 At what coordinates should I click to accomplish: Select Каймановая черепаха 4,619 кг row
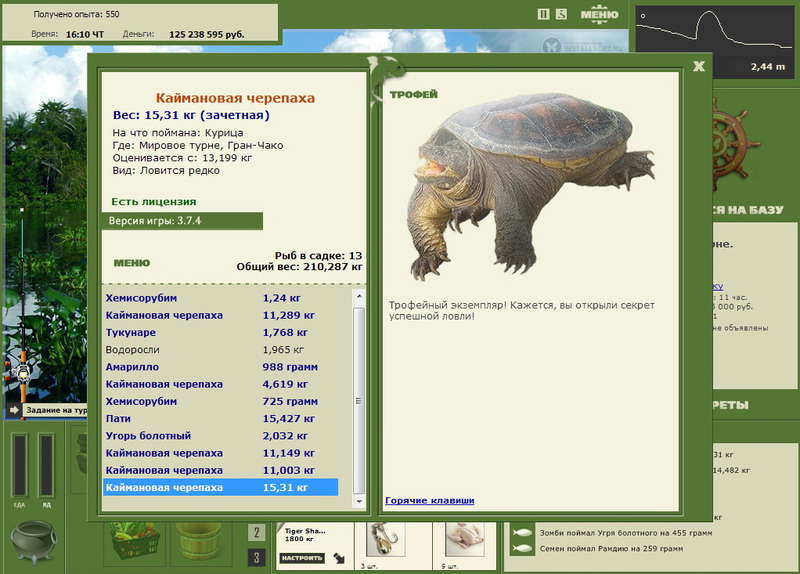click(220, 384)
